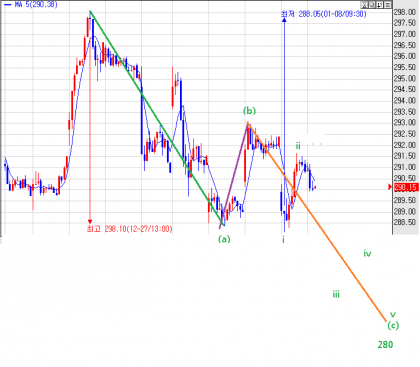Click the X icon in chart panel header
The image size is (420, 367).
[364, 5]
